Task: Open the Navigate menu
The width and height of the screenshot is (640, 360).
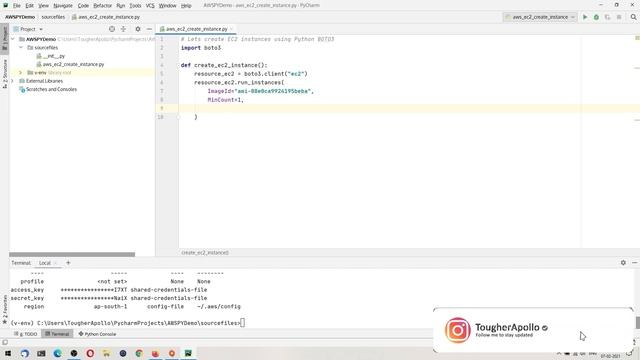Action: (63, 6)
